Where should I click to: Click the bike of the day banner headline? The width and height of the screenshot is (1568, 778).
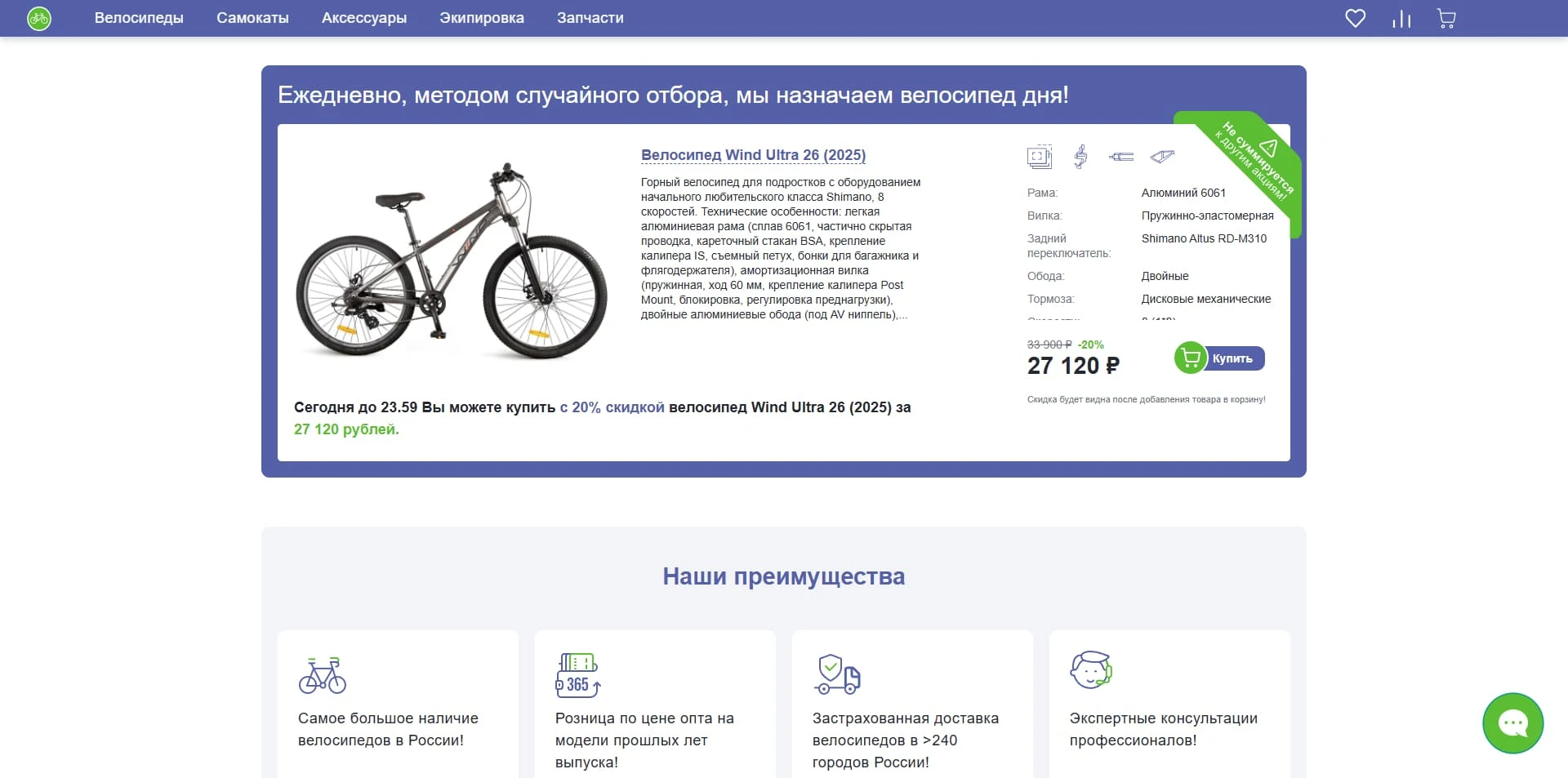coord(673,96)
